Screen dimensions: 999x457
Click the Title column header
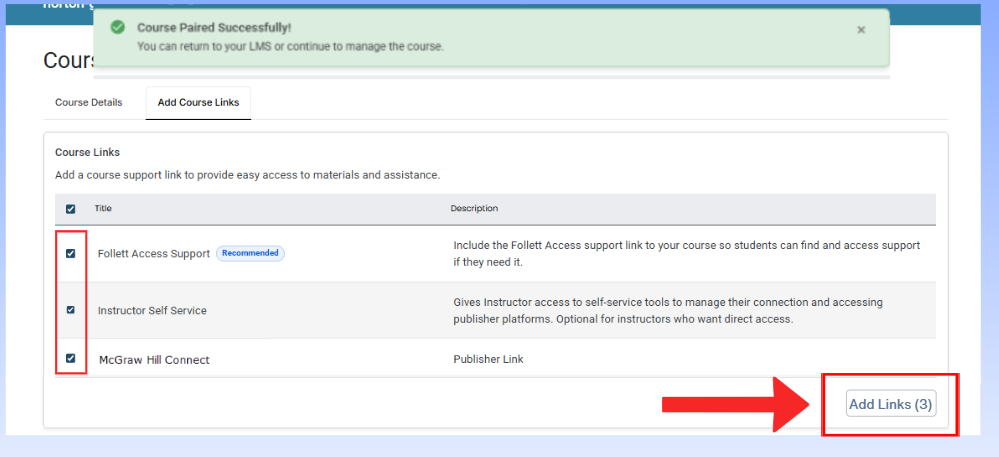[x=103, y=208]
